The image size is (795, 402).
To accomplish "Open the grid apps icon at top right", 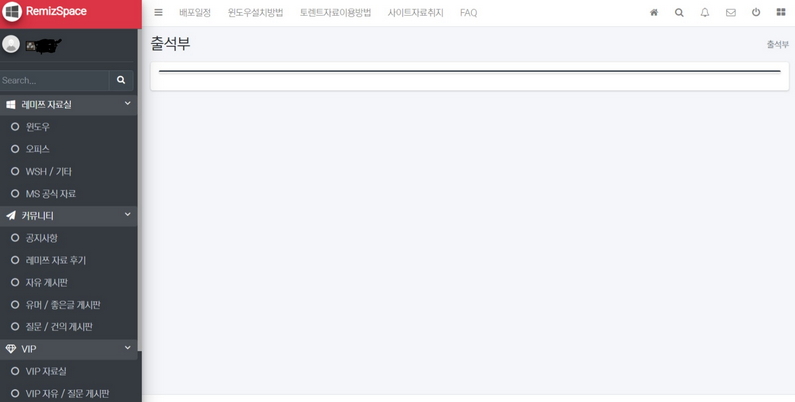I will pyautogui.click(x=781, y=13).
